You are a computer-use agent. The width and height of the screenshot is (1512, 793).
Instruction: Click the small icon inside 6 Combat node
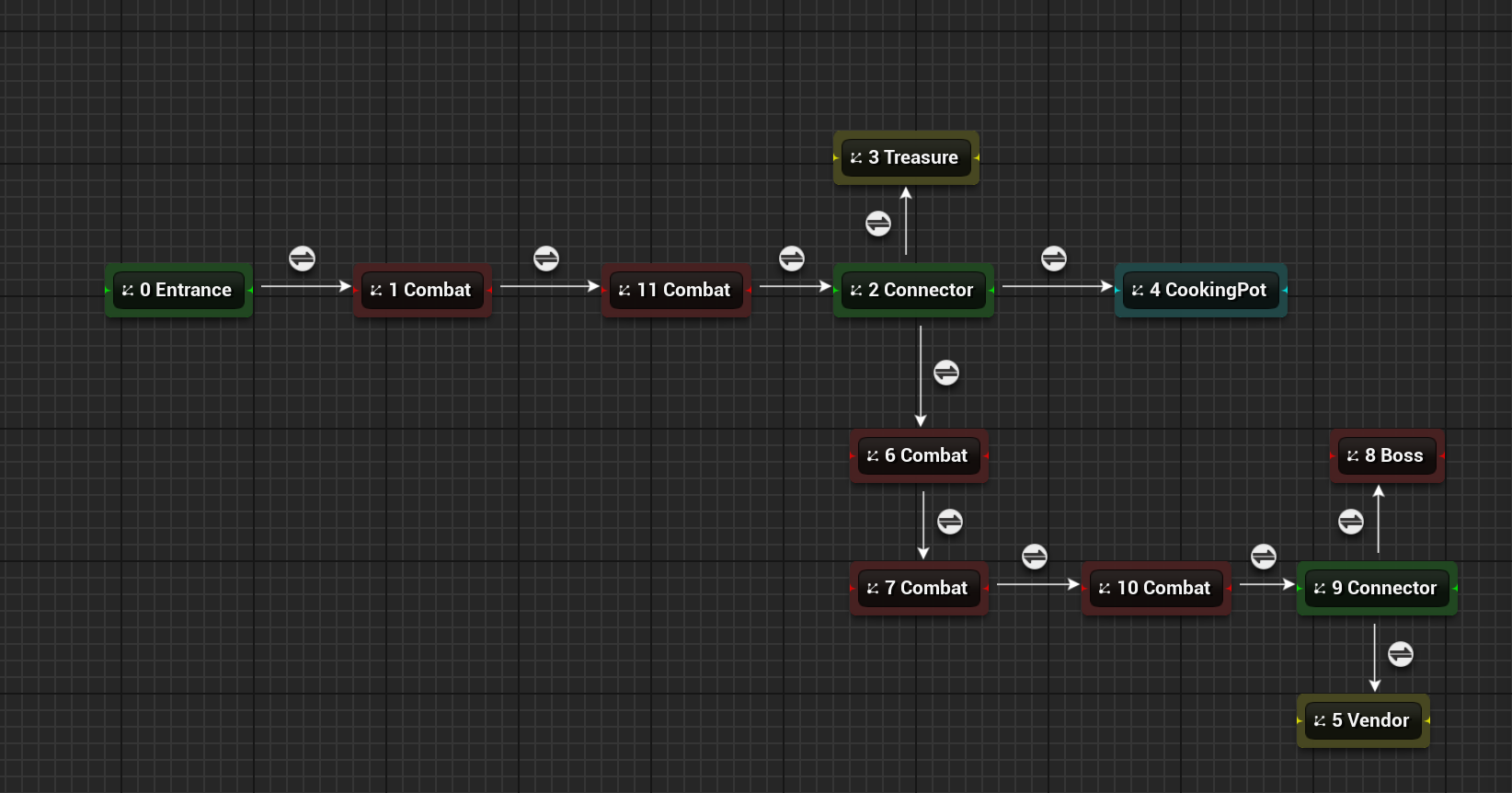pyautogui.click(x=873, y=456)
